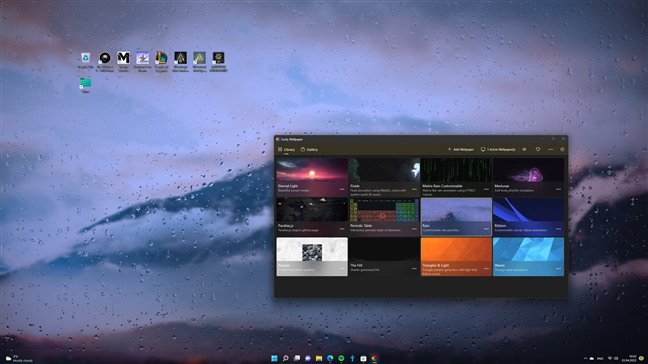The height and width of the screenshot is (364, 648).
Task: Select the Fluids wallpaper thumbnail
Action: coord(384,177)
